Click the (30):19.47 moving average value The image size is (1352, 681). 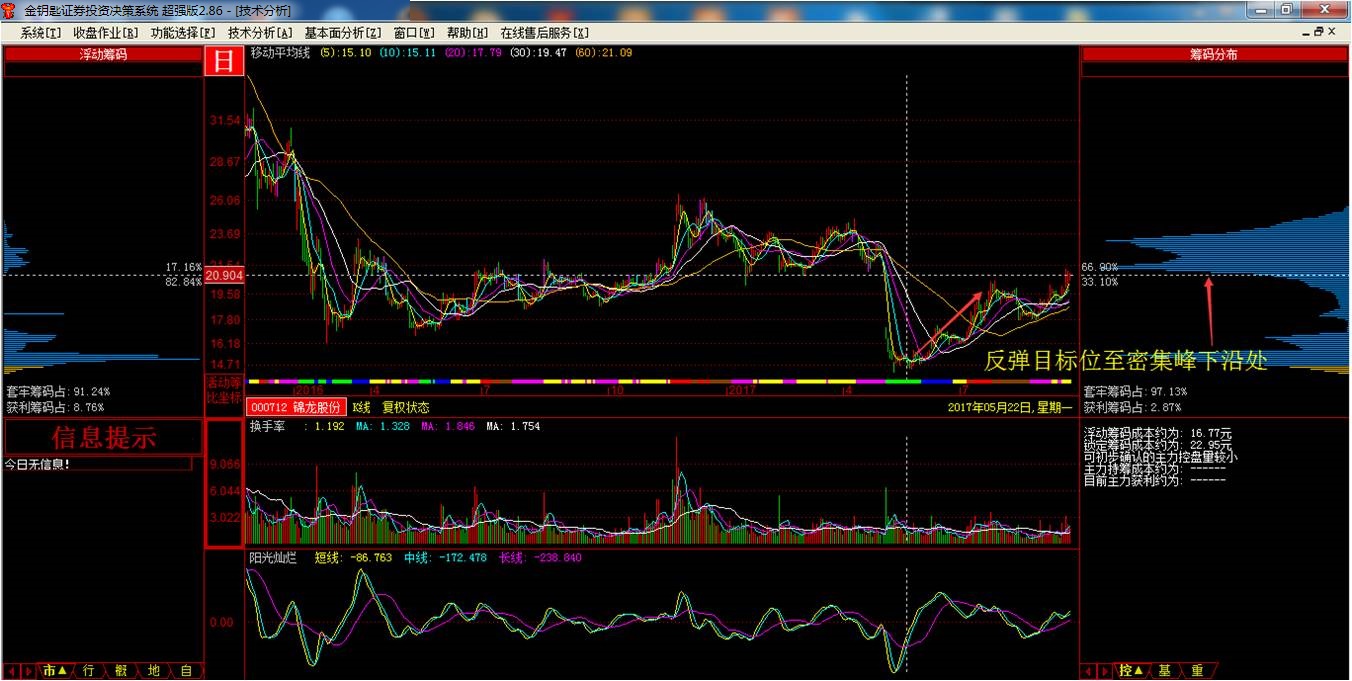coord(538,53)
